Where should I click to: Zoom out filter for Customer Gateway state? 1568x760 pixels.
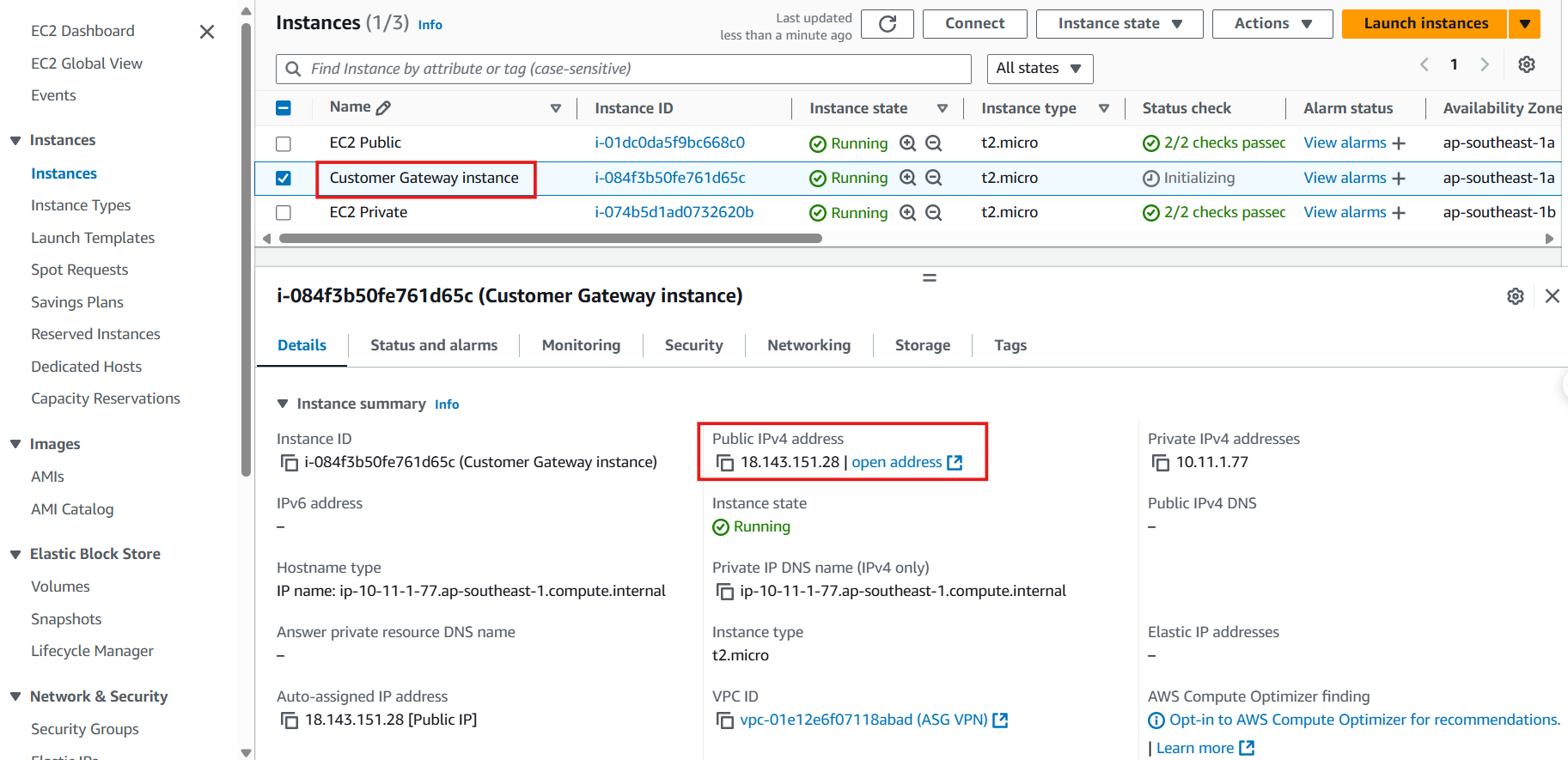[934, 178]
